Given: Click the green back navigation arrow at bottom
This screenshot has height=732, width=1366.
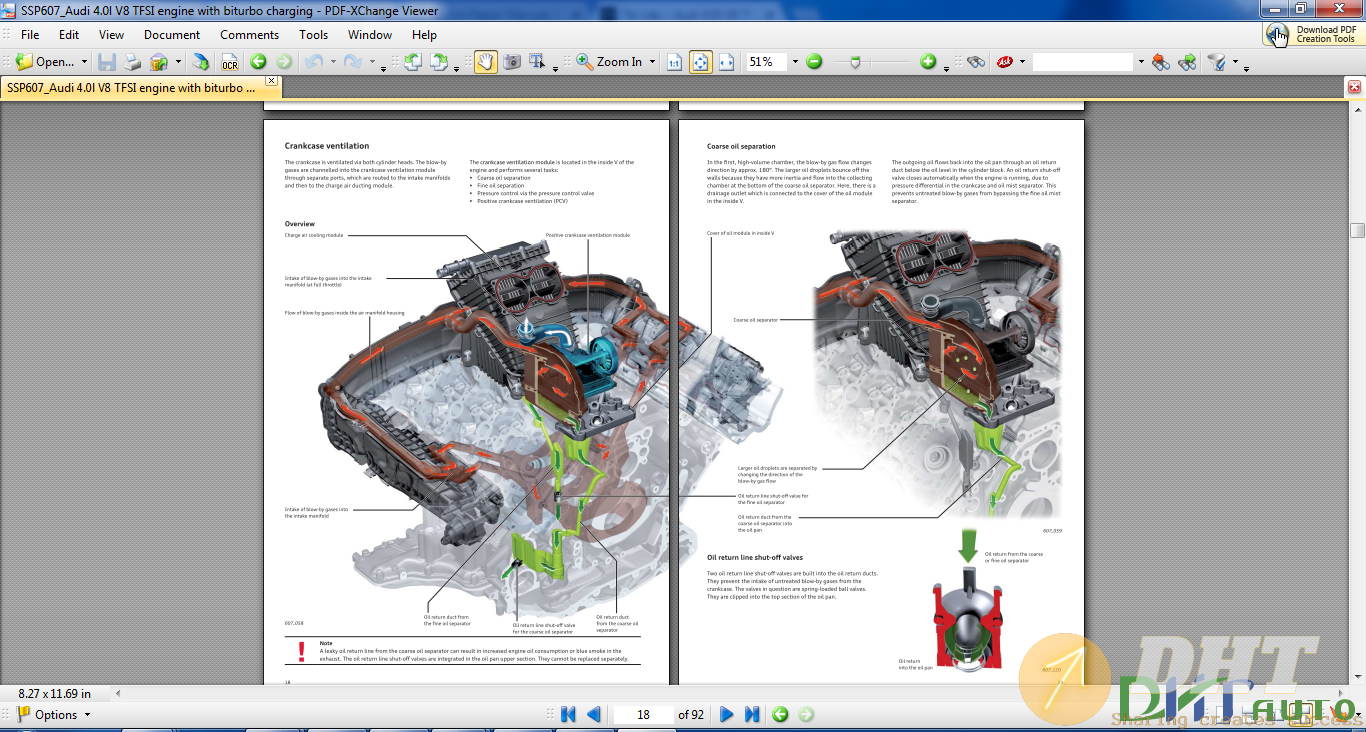Looking at the screenshot, I should click(x=780, y=714).
